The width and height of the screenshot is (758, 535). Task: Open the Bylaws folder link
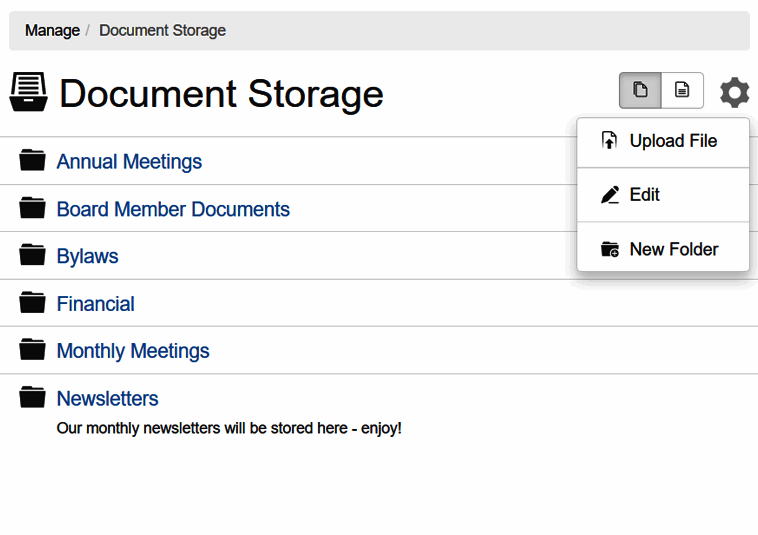click(87, 256)
